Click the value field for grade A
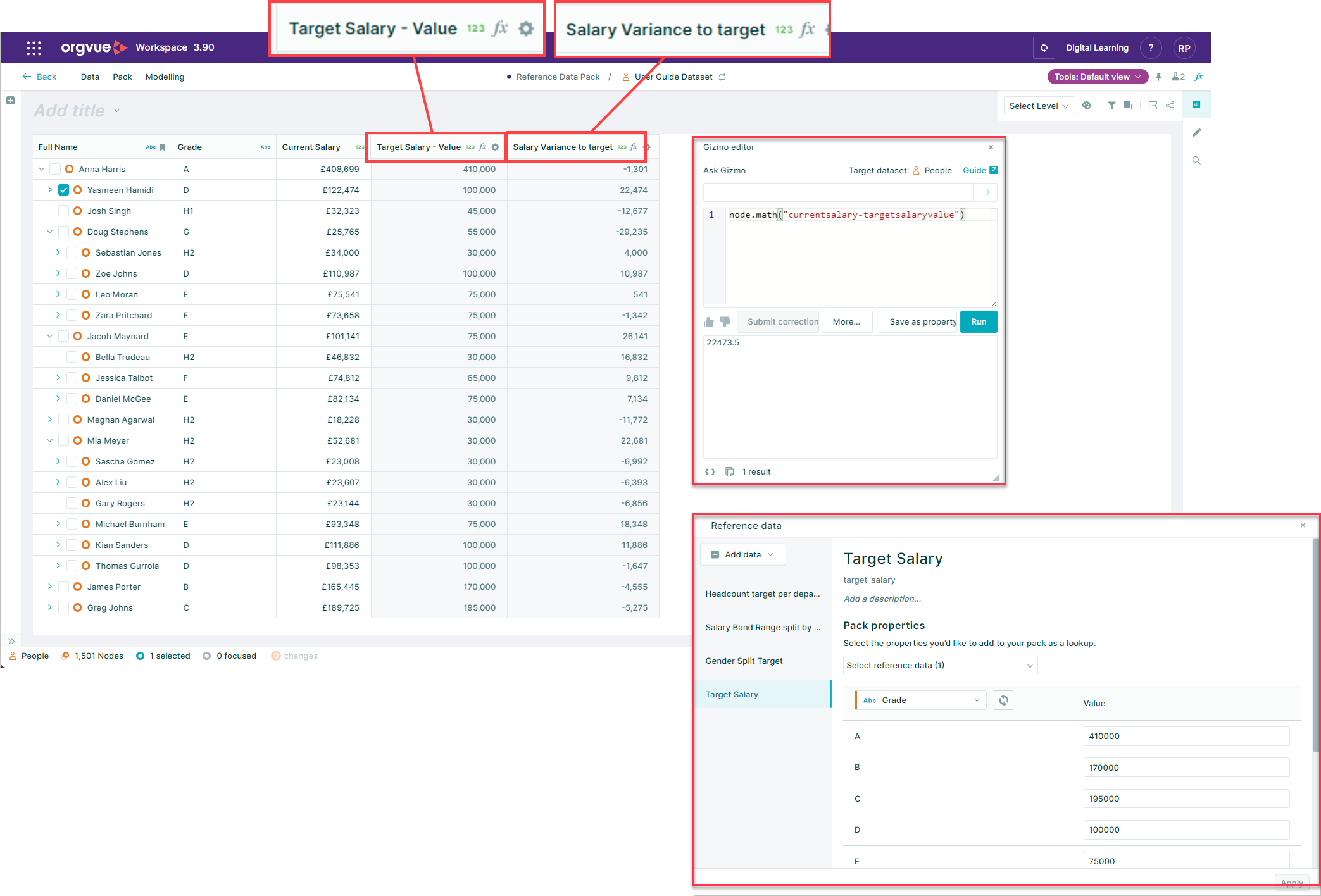This screenshot has width=1321, height=896. (1186, 736)
